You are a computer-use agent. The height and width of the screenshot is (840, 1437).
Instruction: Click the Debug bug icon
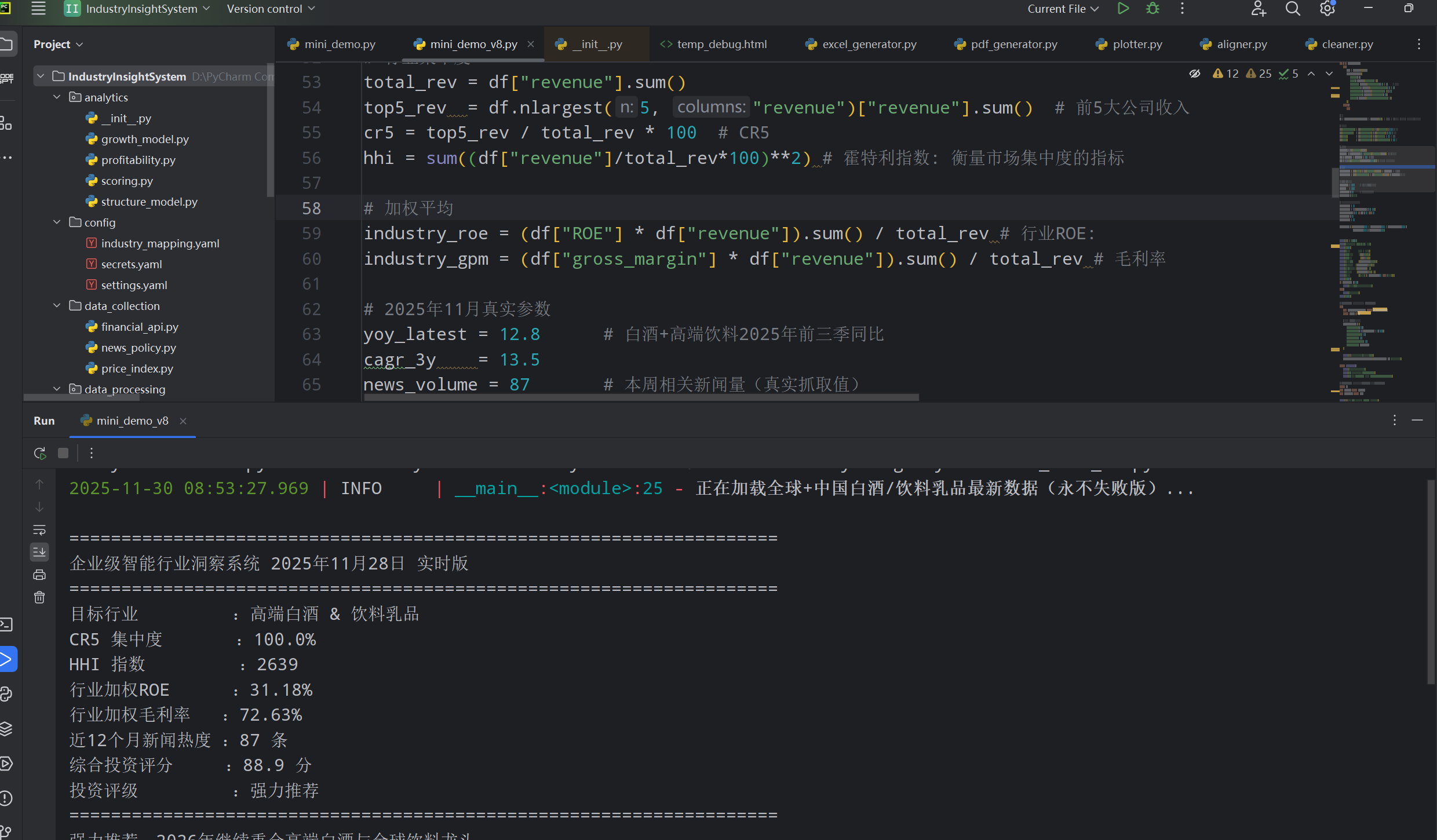(x=1152, y=9)
